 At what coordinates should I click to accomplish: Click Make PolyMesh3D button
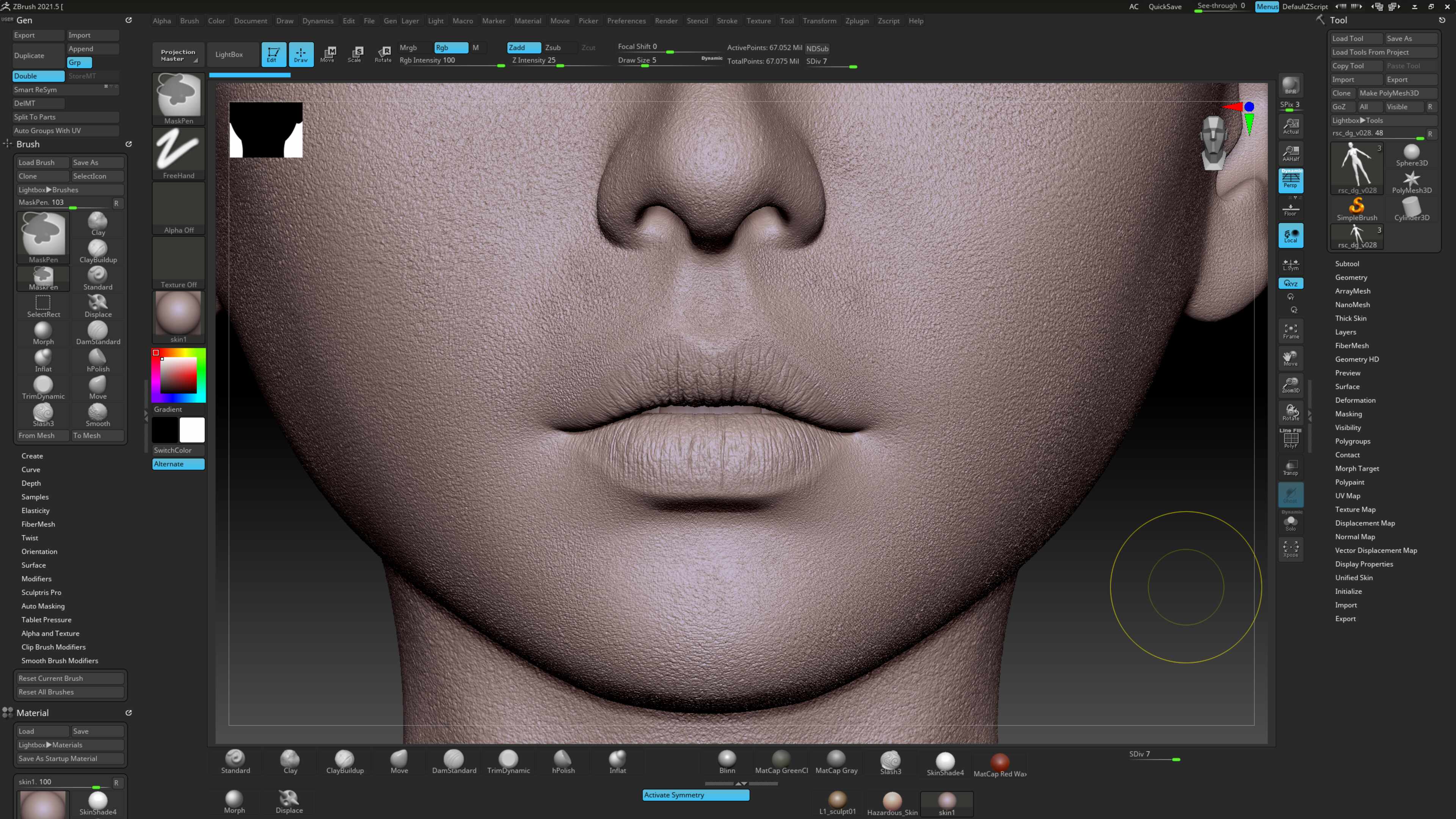[x=1397, y=93]
